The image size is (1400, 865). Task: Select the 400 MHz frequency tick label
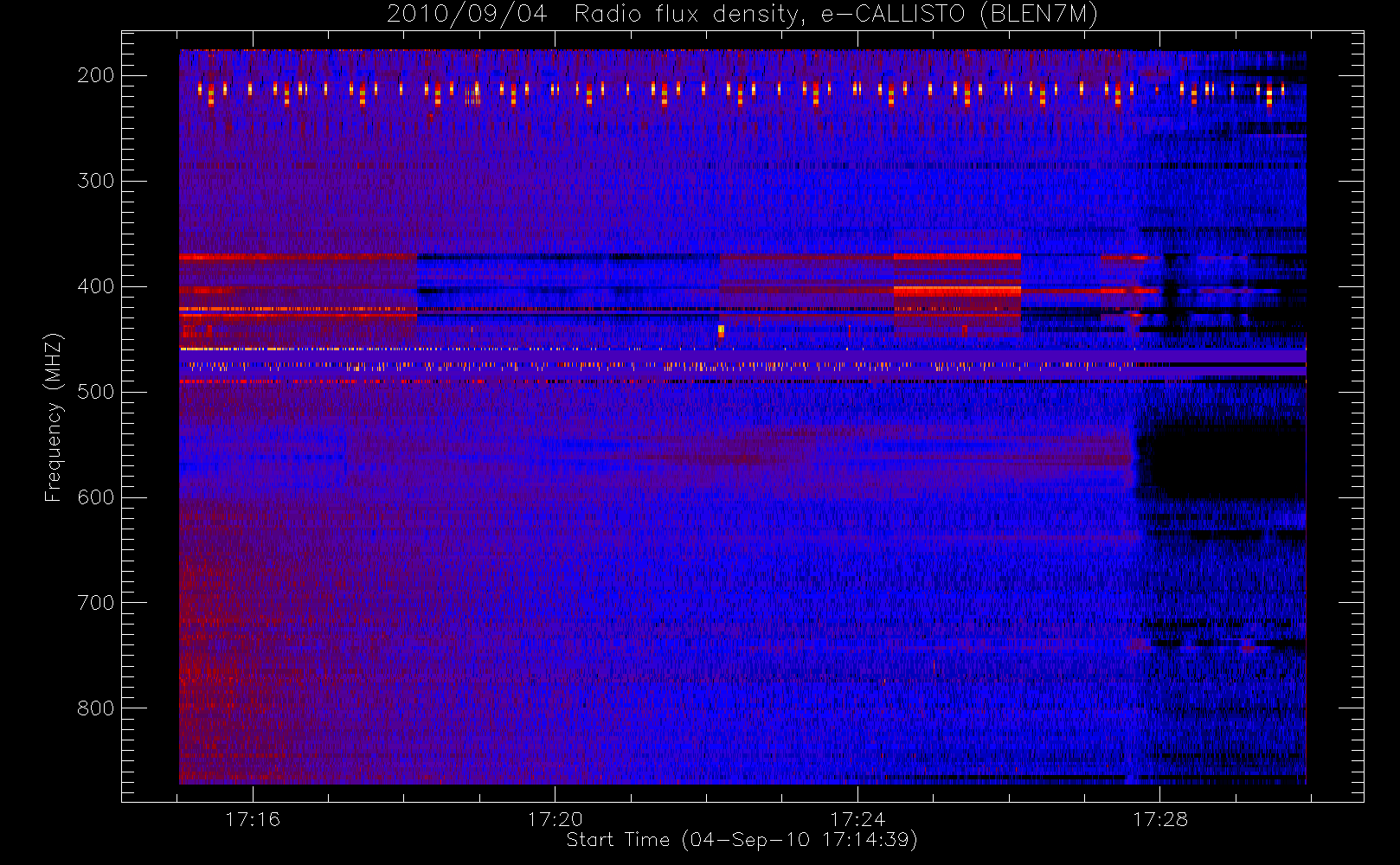click(96, 286)
